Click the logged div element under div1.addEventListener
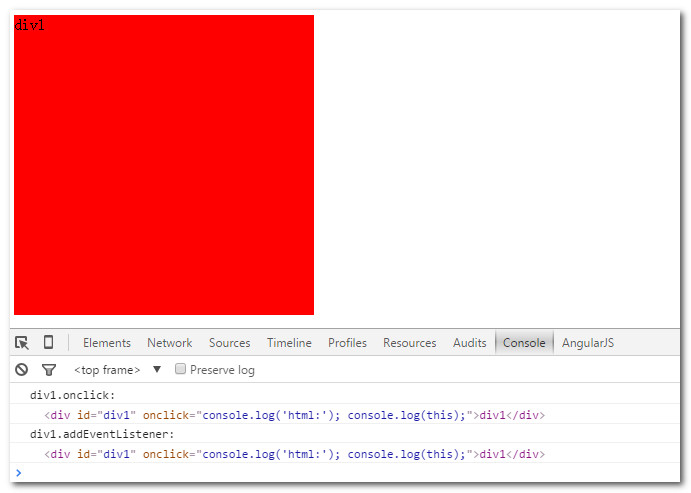This screenshot has height=493, width=691. pos(294,454)
